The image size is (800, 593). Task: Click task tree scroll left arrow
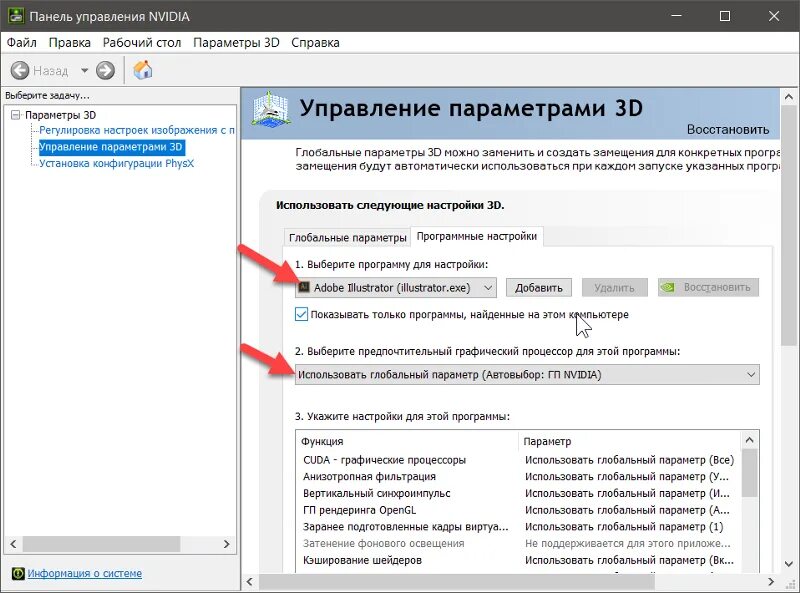click(x=13, y=544)
